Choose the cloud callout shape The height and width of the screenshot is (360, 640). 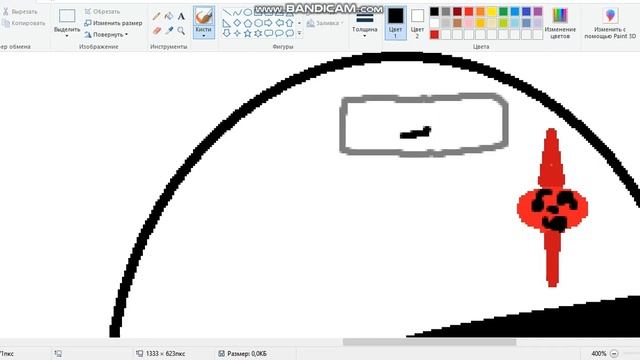point(290,33)
